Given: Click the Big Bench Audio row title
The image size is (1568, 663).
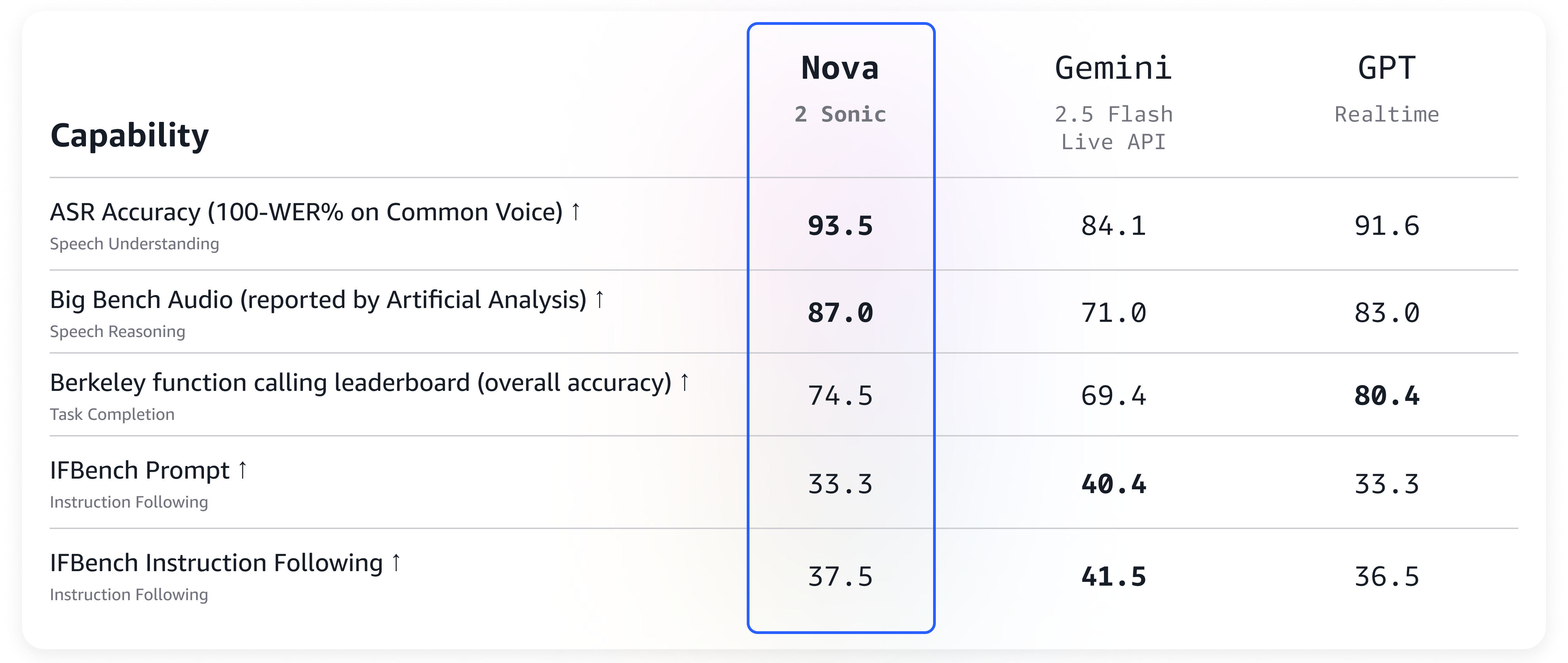Looking at the screenshot, I should 318,300.
